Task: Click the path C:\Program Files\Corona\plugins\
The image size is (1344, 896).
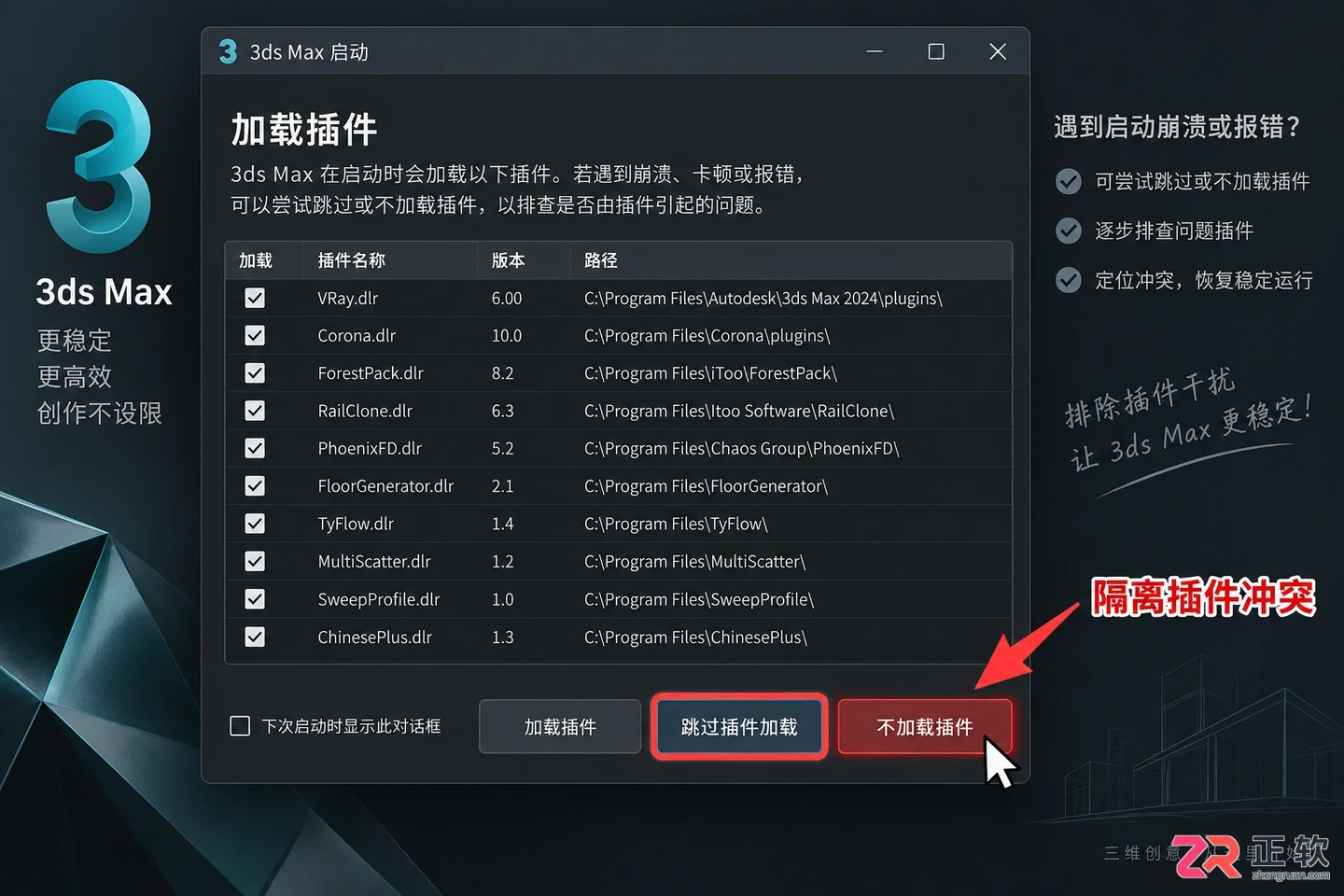Action: (707, 336)
